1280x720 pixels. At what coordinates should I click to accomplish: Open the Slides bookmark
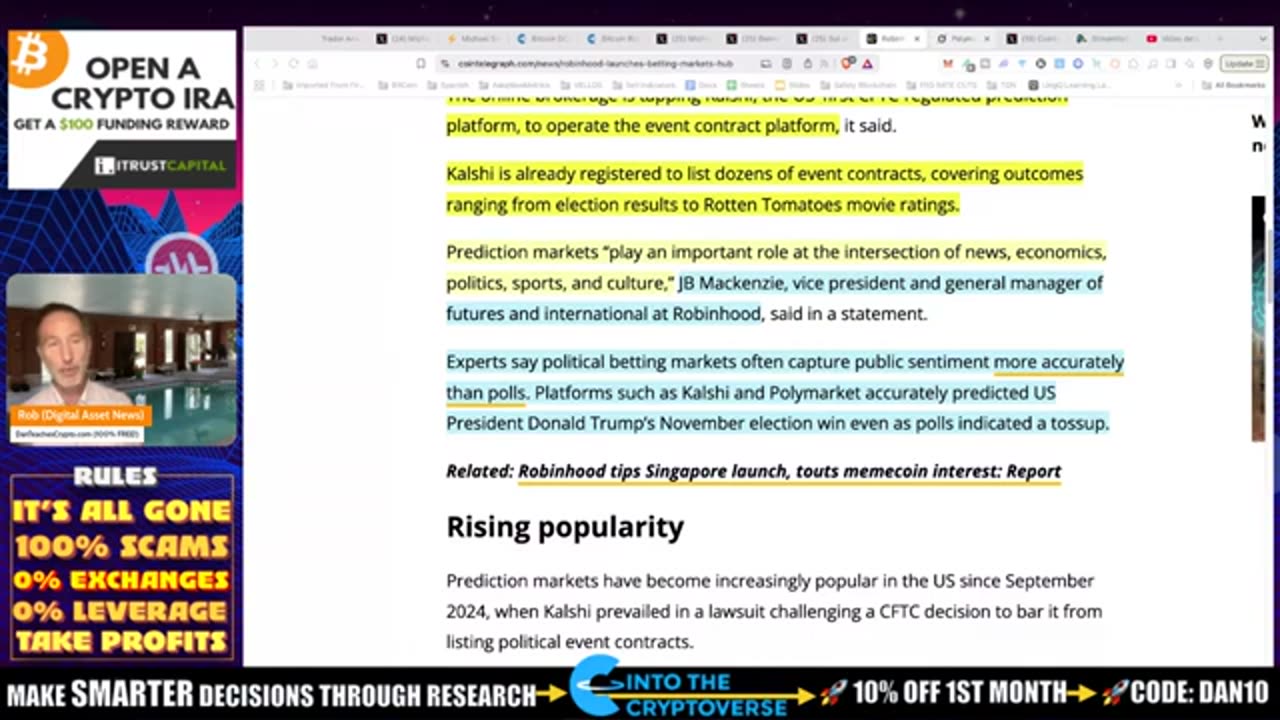click(x=792, y=86)
